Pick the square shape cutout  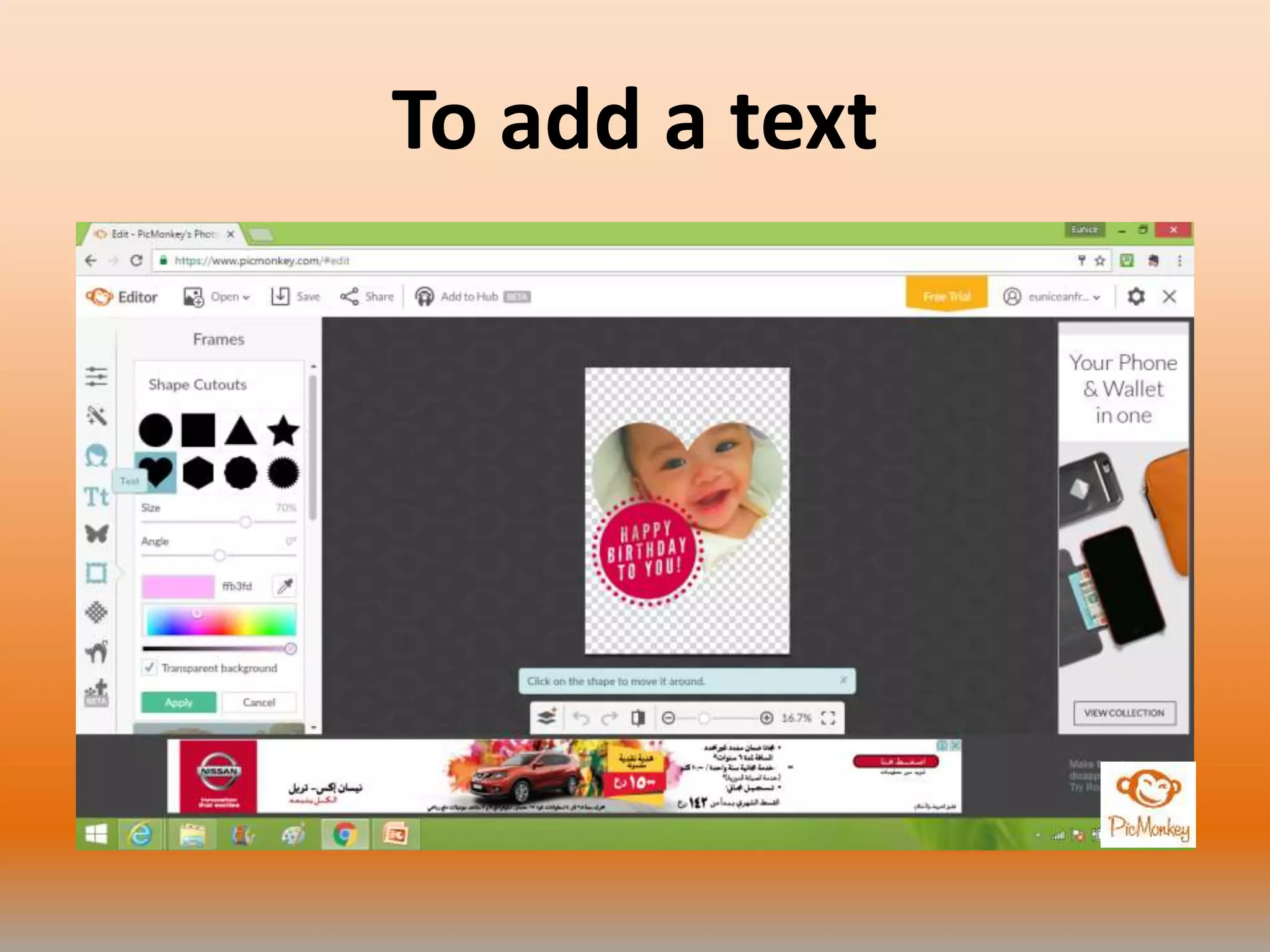pyautogui.click(x=198, y=430)
